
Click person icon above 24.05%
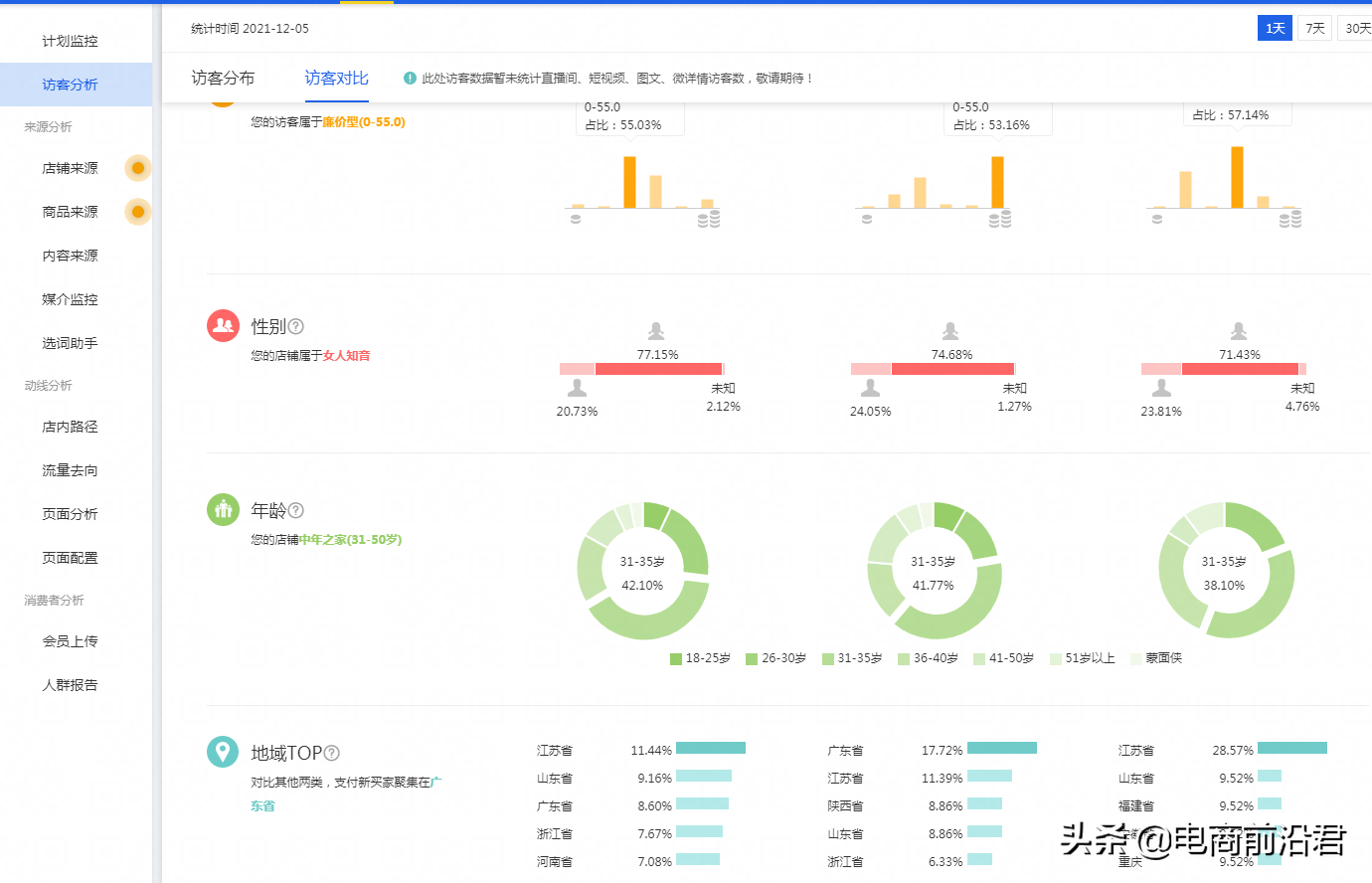[x=870, y=388]
